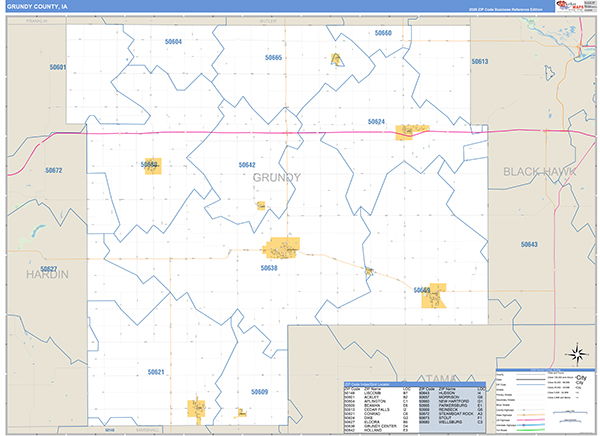Viewport: 600px width, 436px height.
Task: Click the ZIP Code Business Reference Edition subtitle
Action: 506,9
